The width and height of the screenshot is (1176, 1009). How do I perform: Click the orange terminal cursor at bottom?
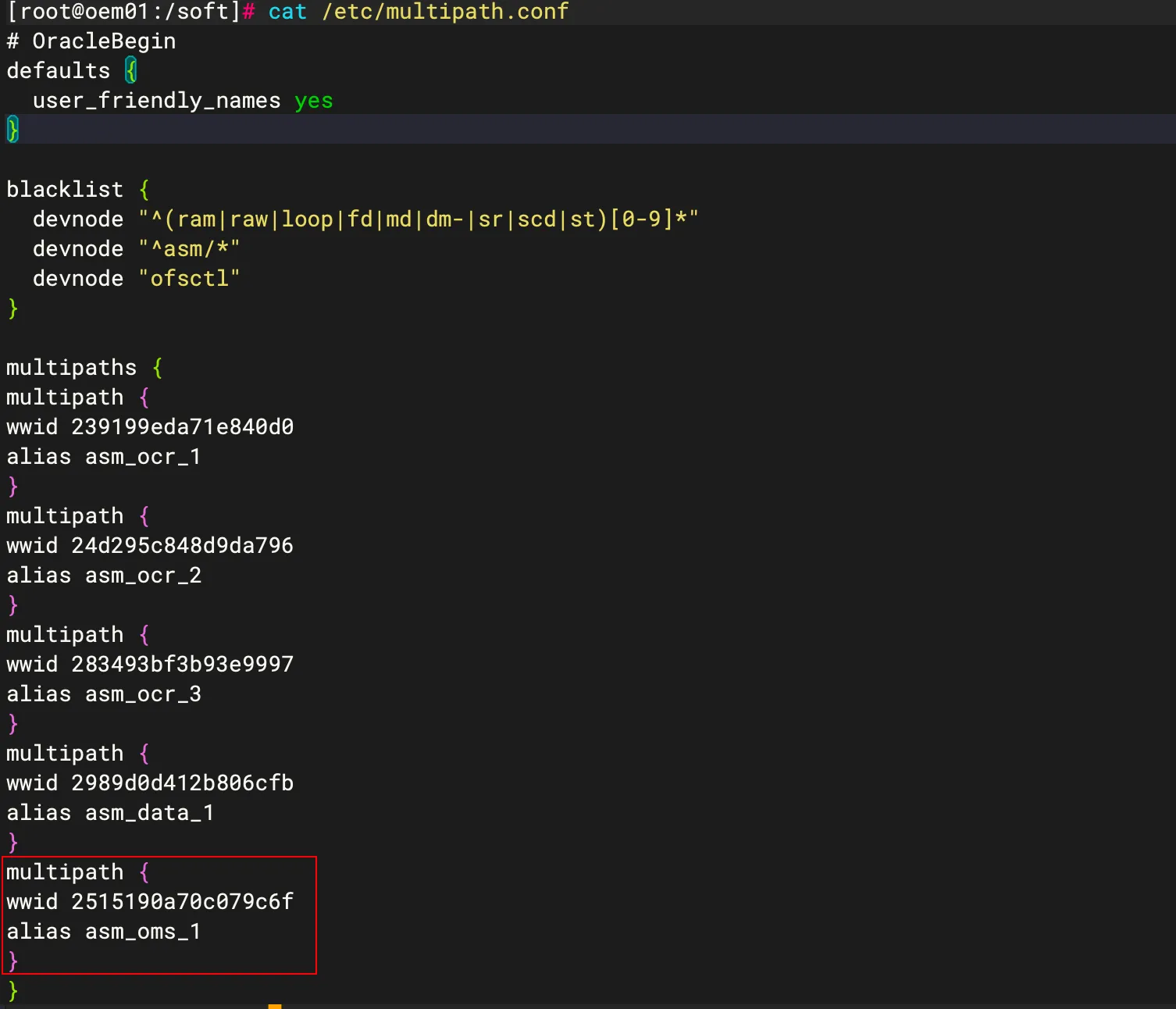[274, 1006]
